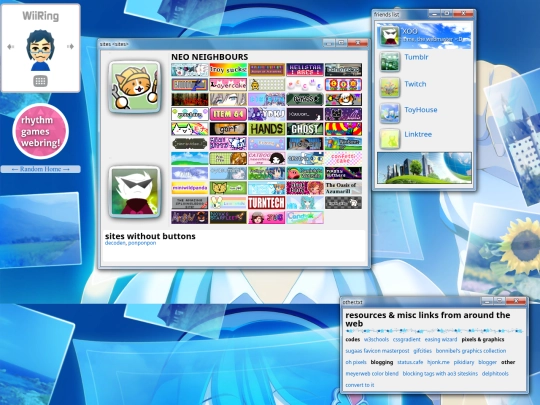This screenshot has width=540, height=405.
Task: Open sugaas favicon masterpost link
Action: 377,351
